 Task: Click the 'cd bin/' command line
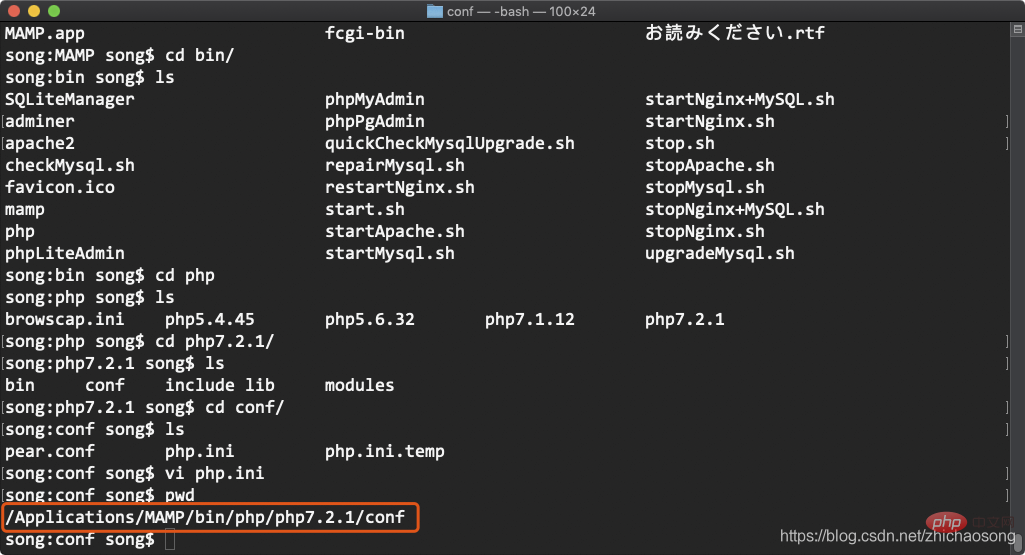click(120, 55)
